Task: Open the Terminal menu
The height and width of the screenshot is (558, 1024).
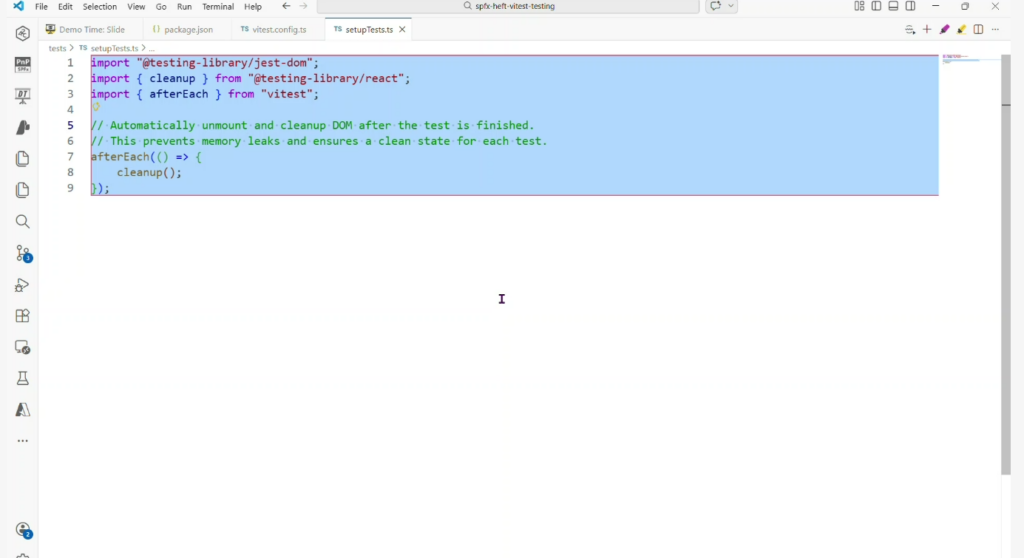Action: (218, 7)
